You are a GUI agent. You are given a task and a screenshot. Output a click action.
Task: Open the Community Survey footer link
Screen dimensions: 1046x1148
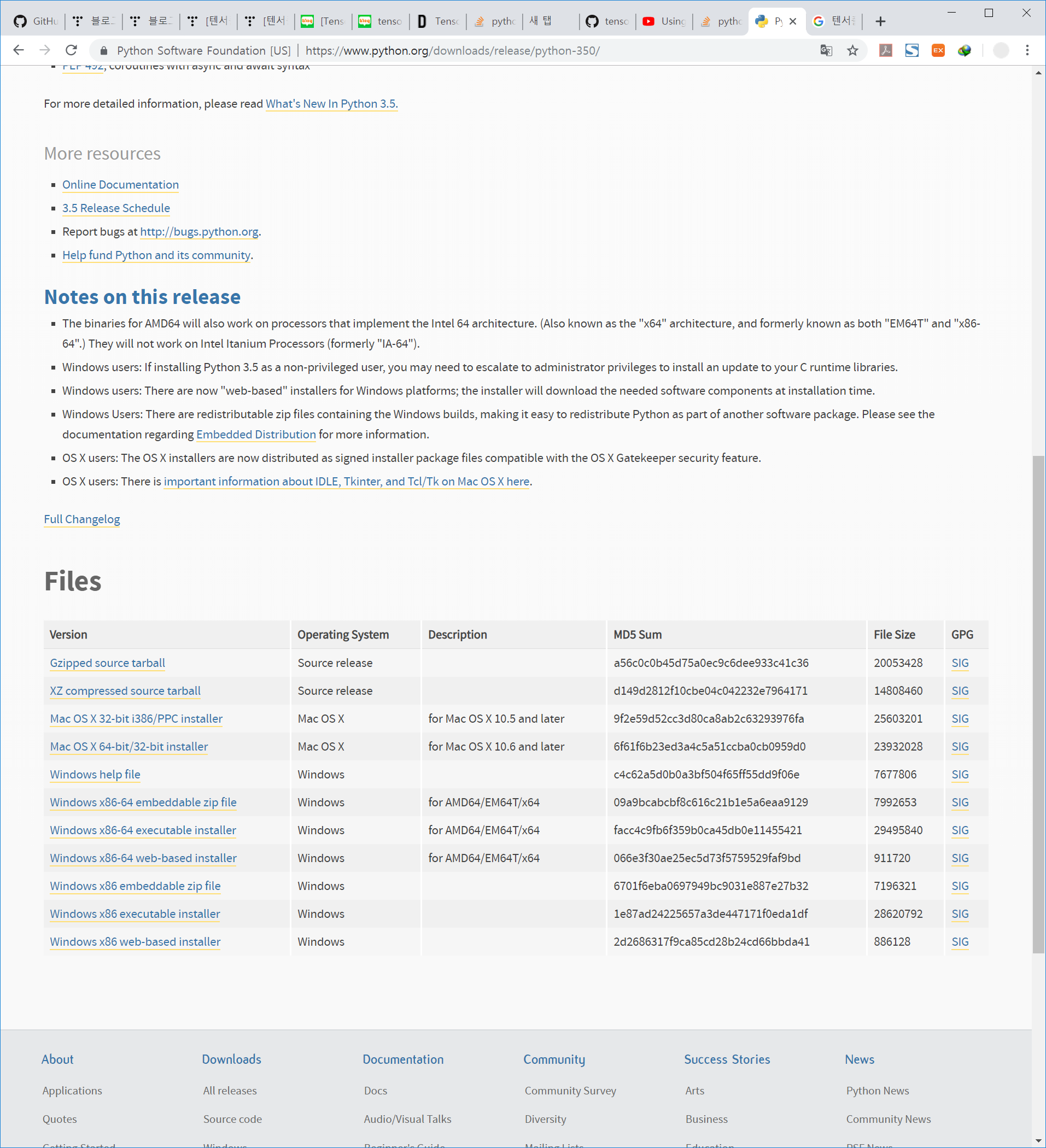[x=570, y=1091]
